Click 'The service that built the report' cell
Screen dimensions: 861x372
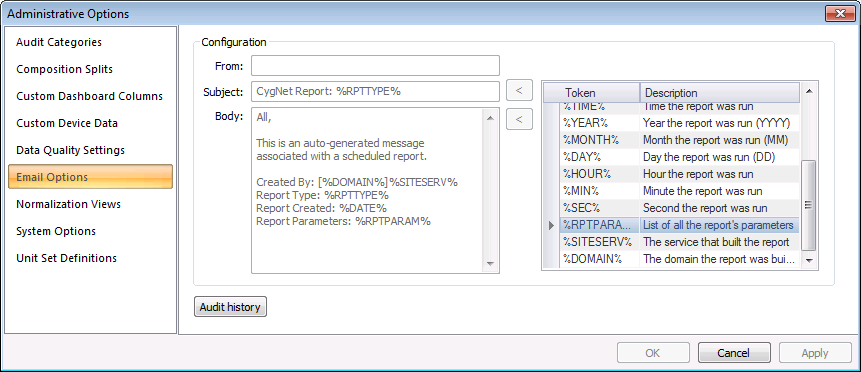coord(720,242)
